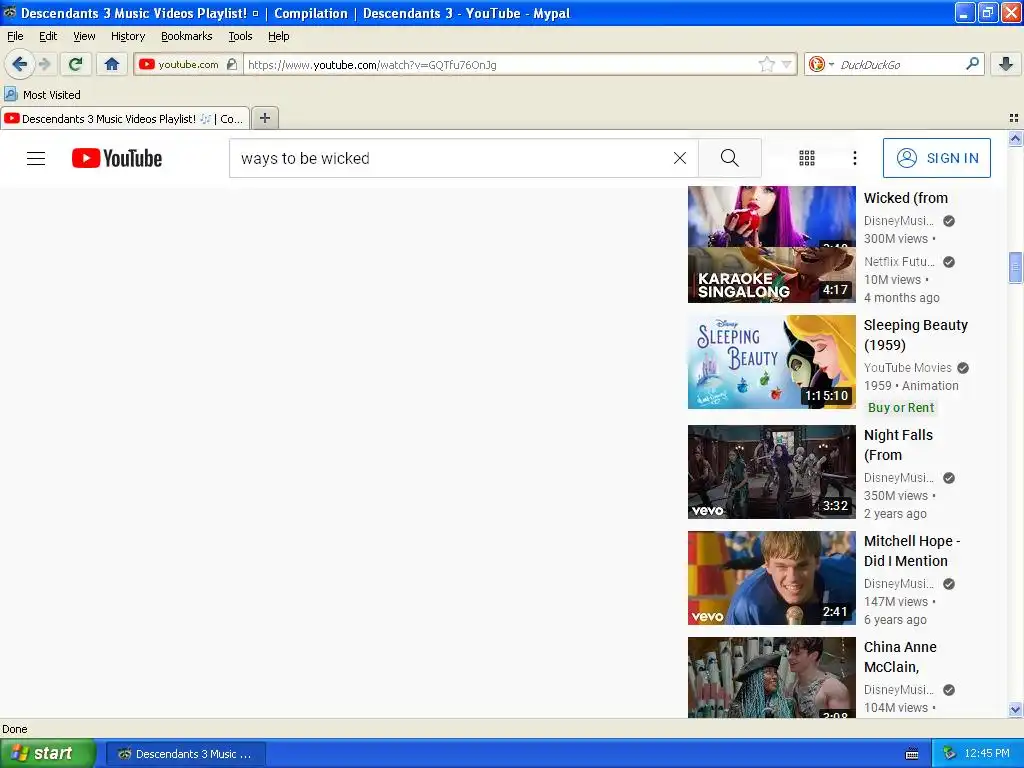The width and height of the screenshot is (1024, 768).
Task: Reload the current YouTube page
Action: [76, 64]
